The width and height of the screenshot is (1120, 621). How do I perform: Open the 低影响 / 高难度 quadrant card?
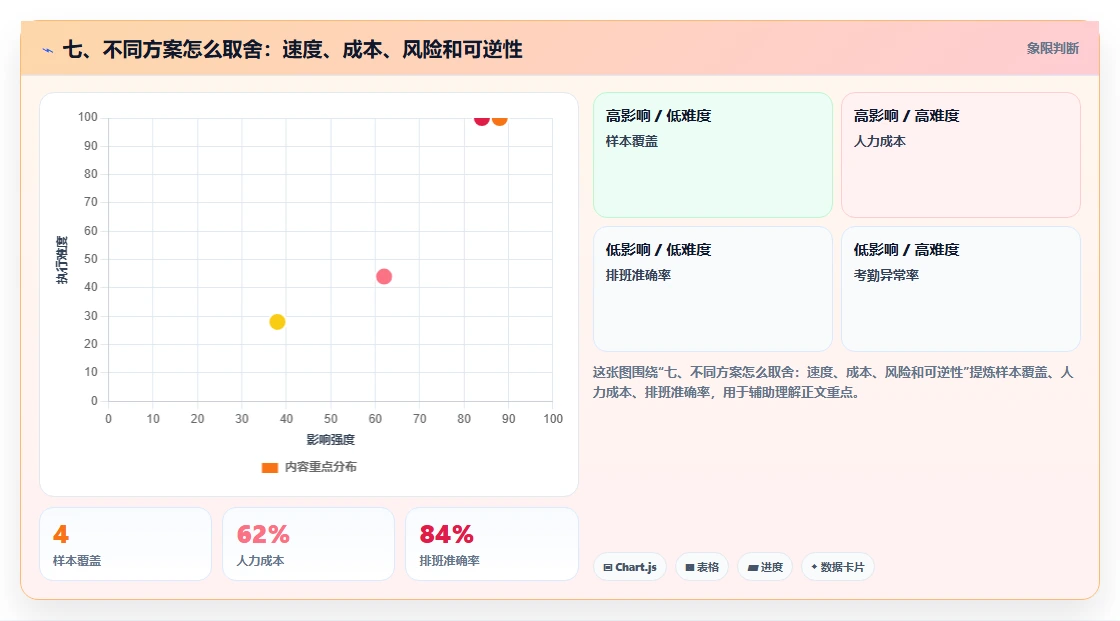click(961, 289)
